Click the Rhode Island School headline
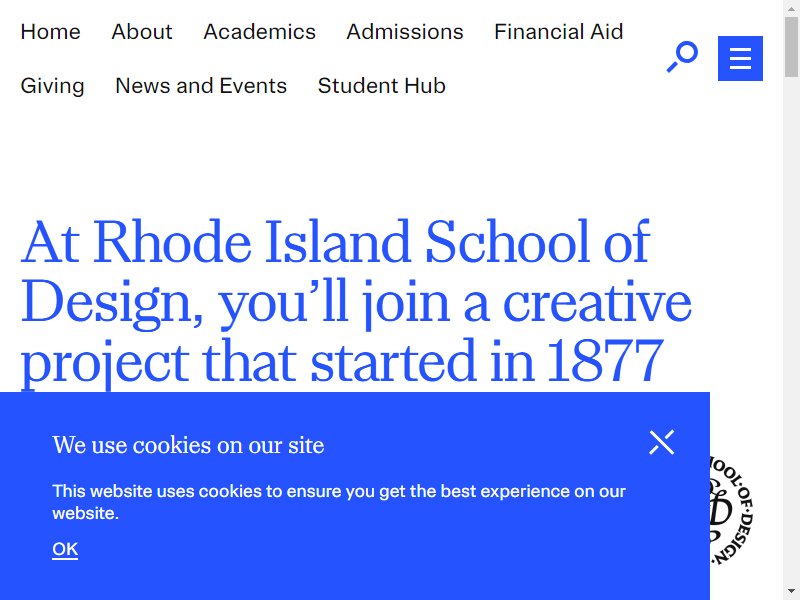This screenshot has height=600, width=800. point(356,301)
